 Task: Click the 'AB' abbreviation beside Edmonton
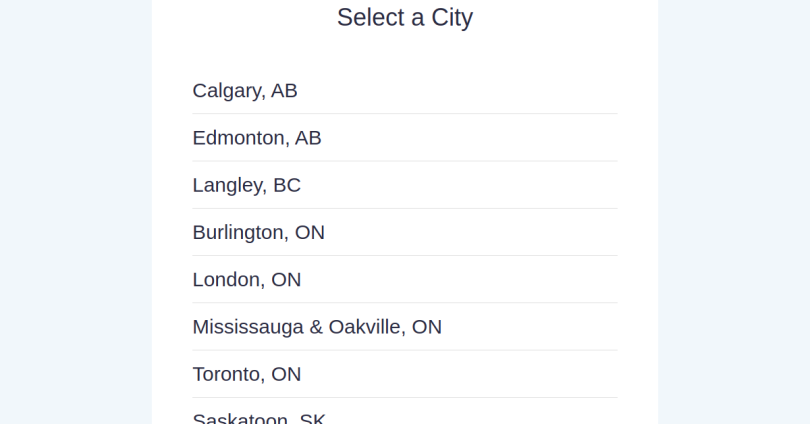[x=308, y=138]
